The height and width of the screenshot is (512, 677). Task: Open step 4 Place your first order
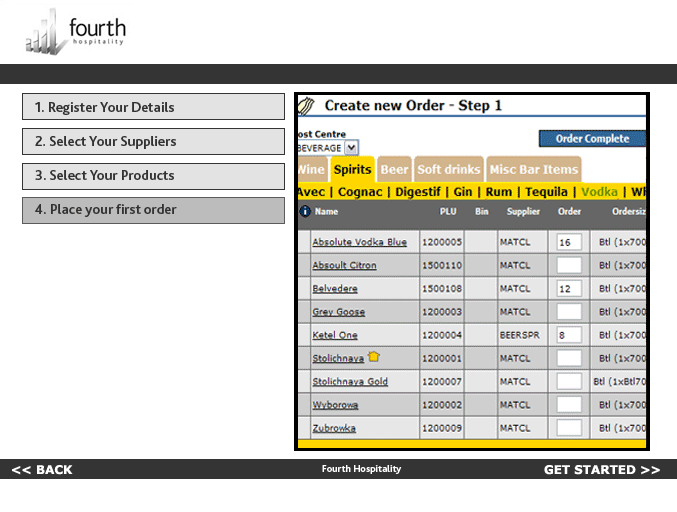point(153,210)
